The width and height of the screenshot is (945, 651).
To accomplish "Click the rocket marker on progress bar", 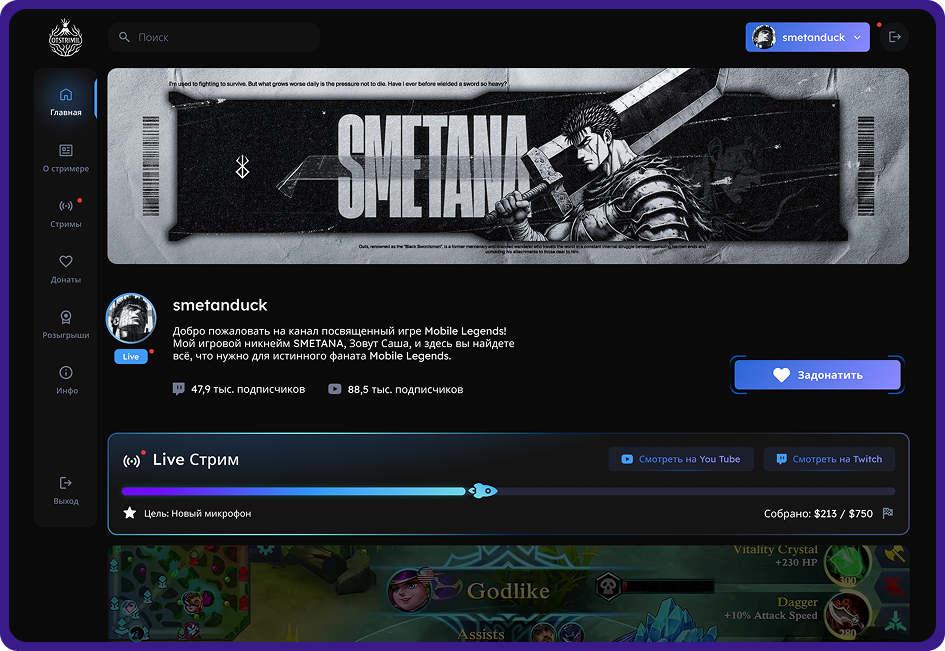I will click(483, 491).
